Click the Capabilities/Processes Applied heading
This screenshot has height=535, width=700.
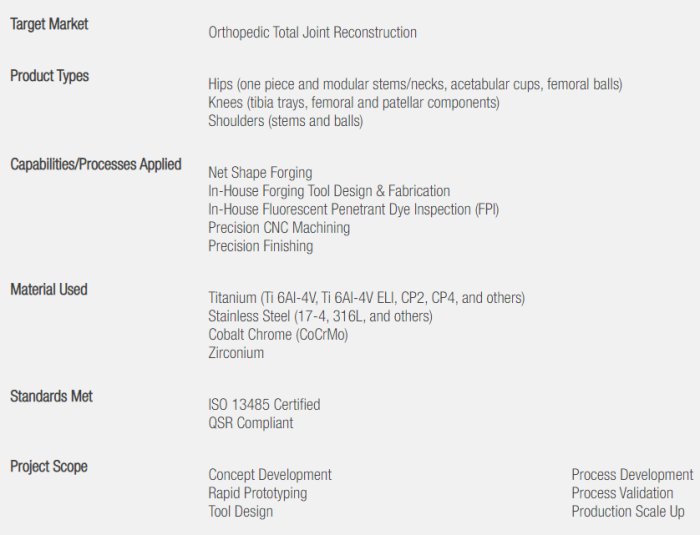click(96, 164)
